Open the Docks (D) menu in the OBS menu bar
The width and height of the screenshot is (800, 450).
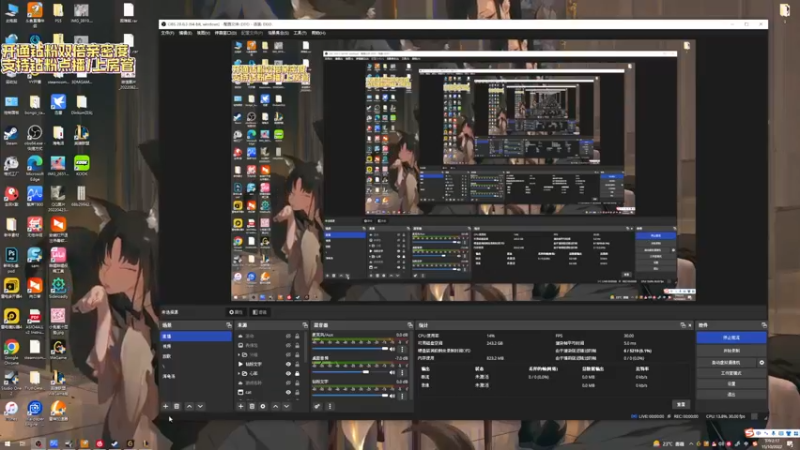click(225, 33)
